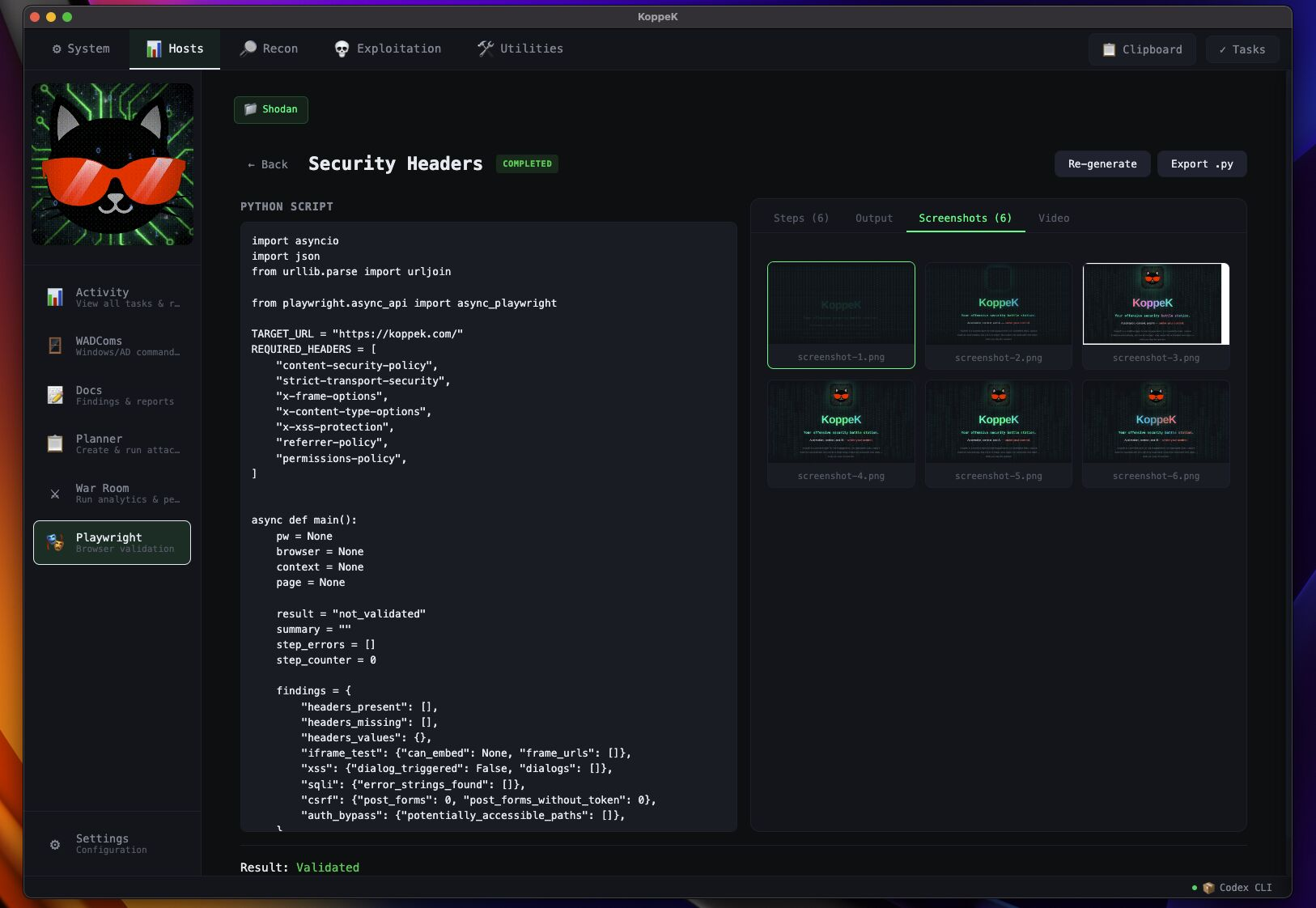Open the Planner clipboard icon
Viewport: 1316px width, 908px height.
coord(55,443)
